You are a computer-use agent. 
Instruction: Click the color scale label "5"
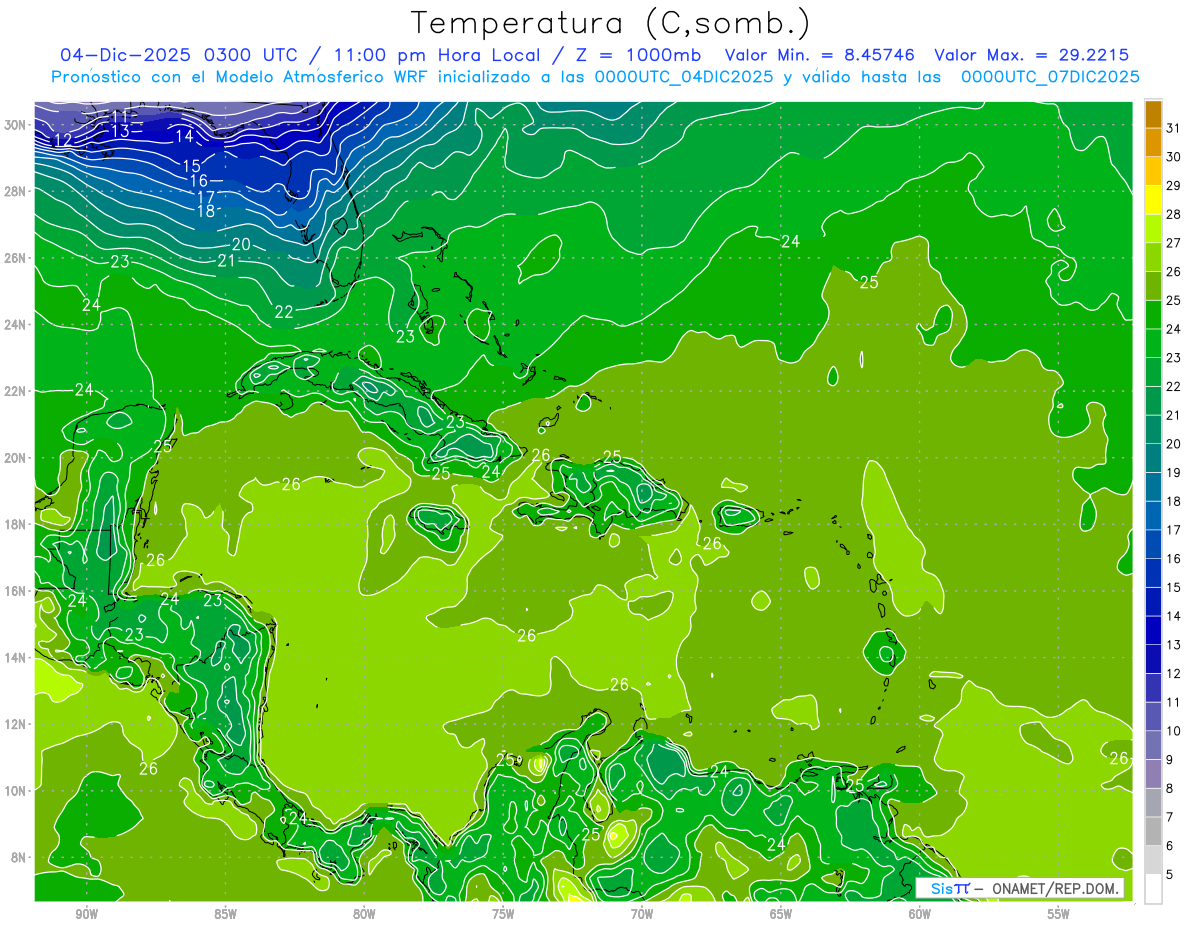(1170, 876)
